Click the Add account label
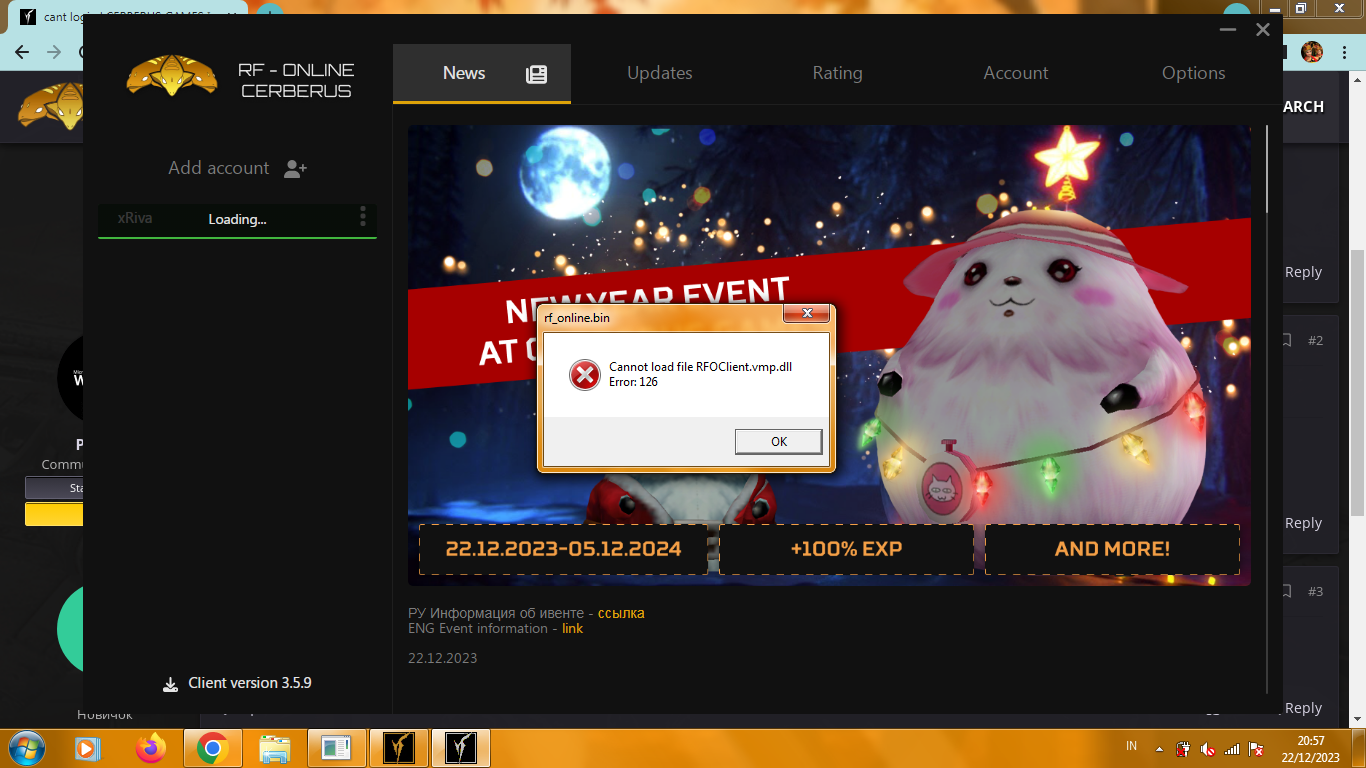Image resolution: width=1366 pixels, height=768 pixels. pos(218,168)
